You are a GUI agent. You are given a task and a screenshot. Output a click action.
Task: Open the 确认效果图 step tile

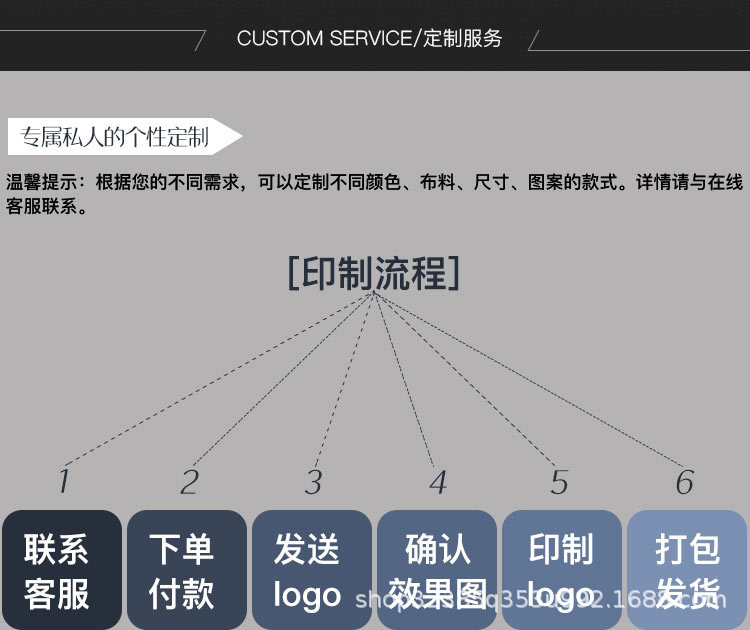coord(437,570)
